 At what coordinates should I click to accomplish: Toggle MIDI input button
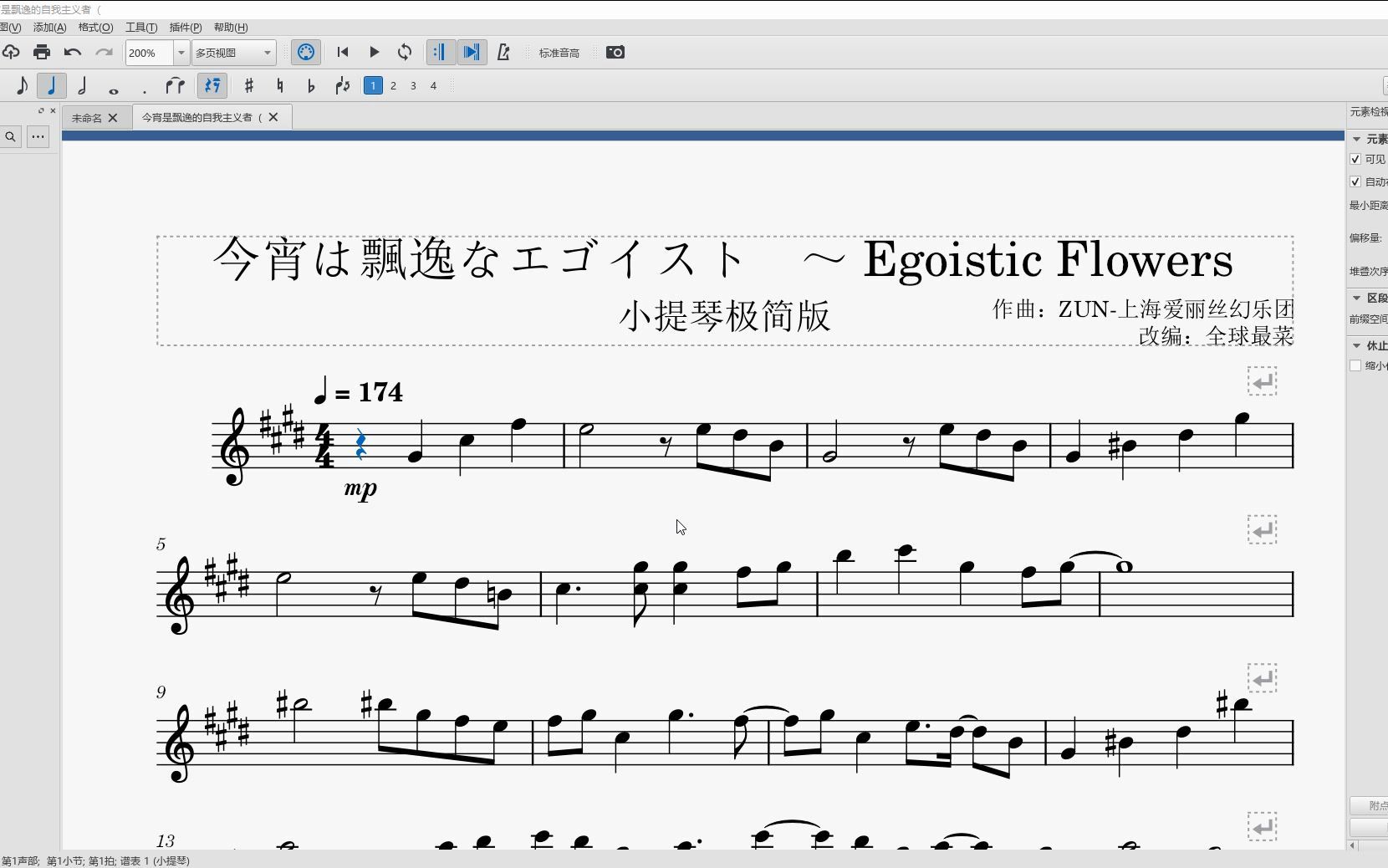click(306, 53)
